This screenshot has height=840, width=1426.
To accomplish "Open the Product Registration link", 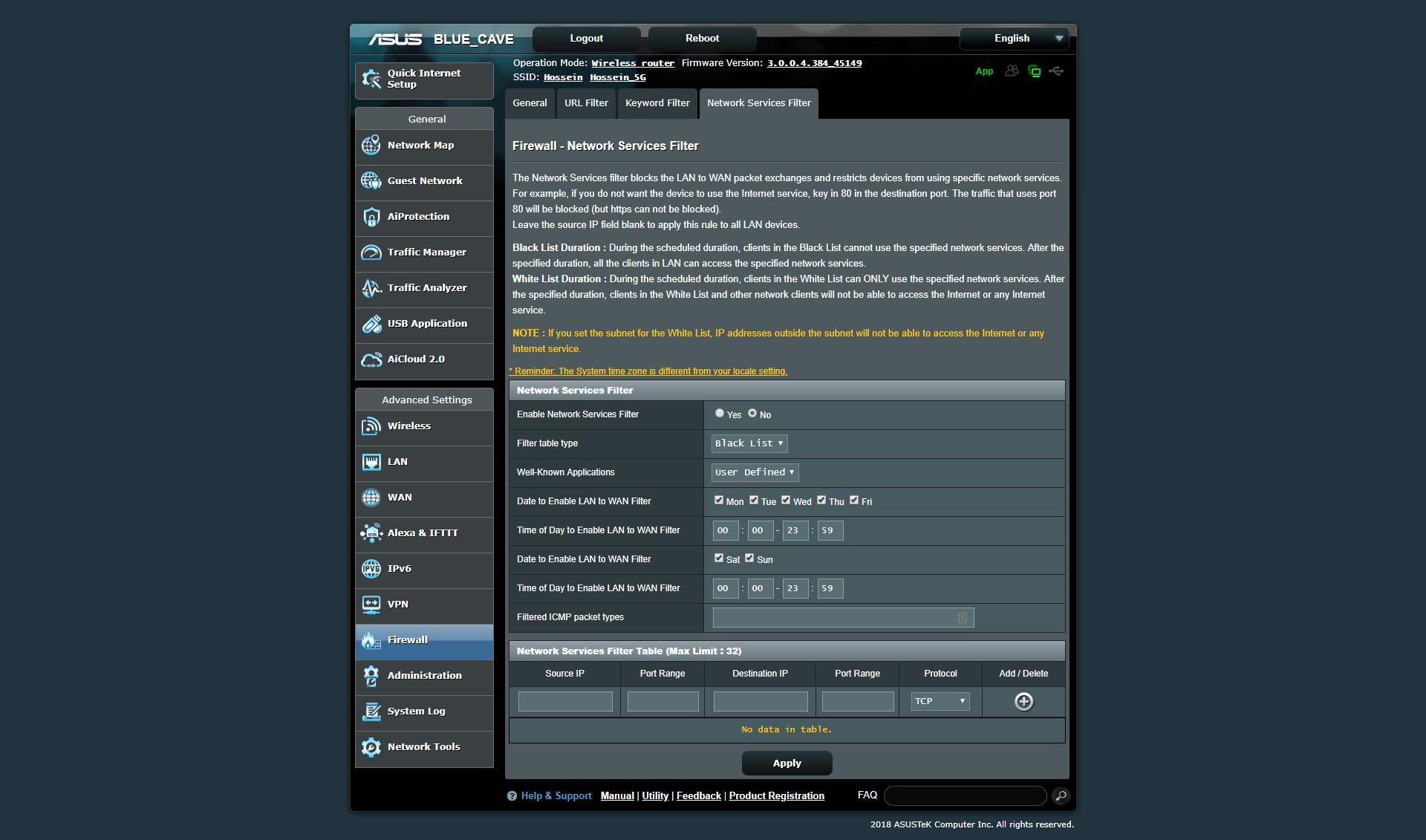I will click(776, 795).
